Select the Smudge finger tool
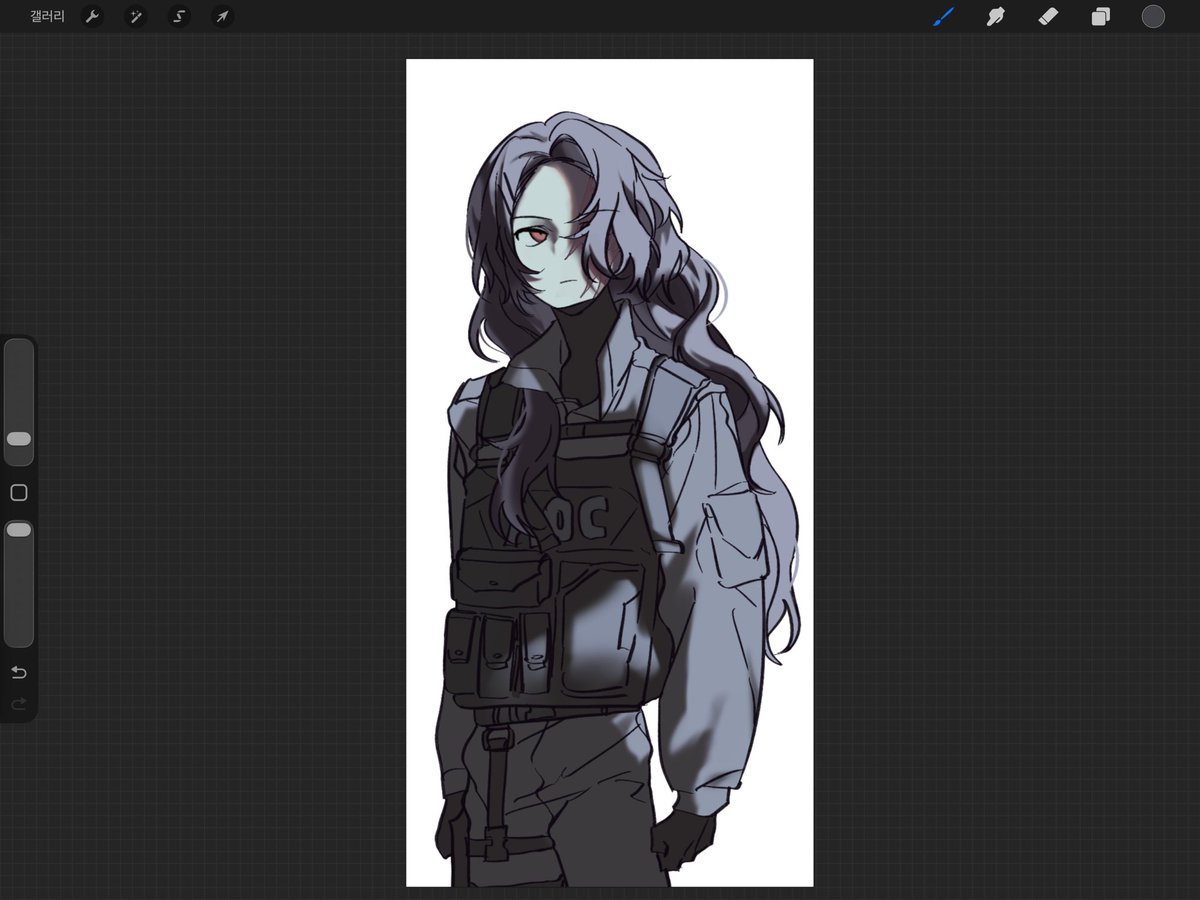 [x=995, y=16]
